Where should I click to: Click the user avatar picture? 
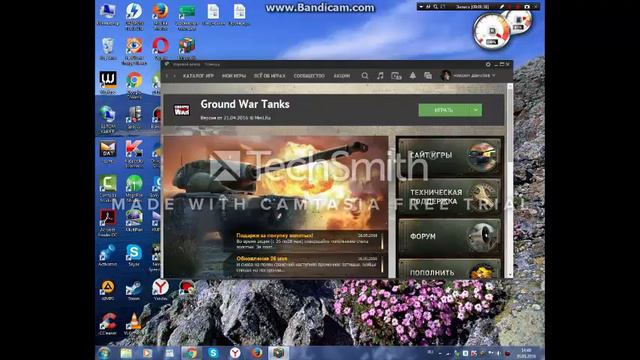[x=445, y=76]
